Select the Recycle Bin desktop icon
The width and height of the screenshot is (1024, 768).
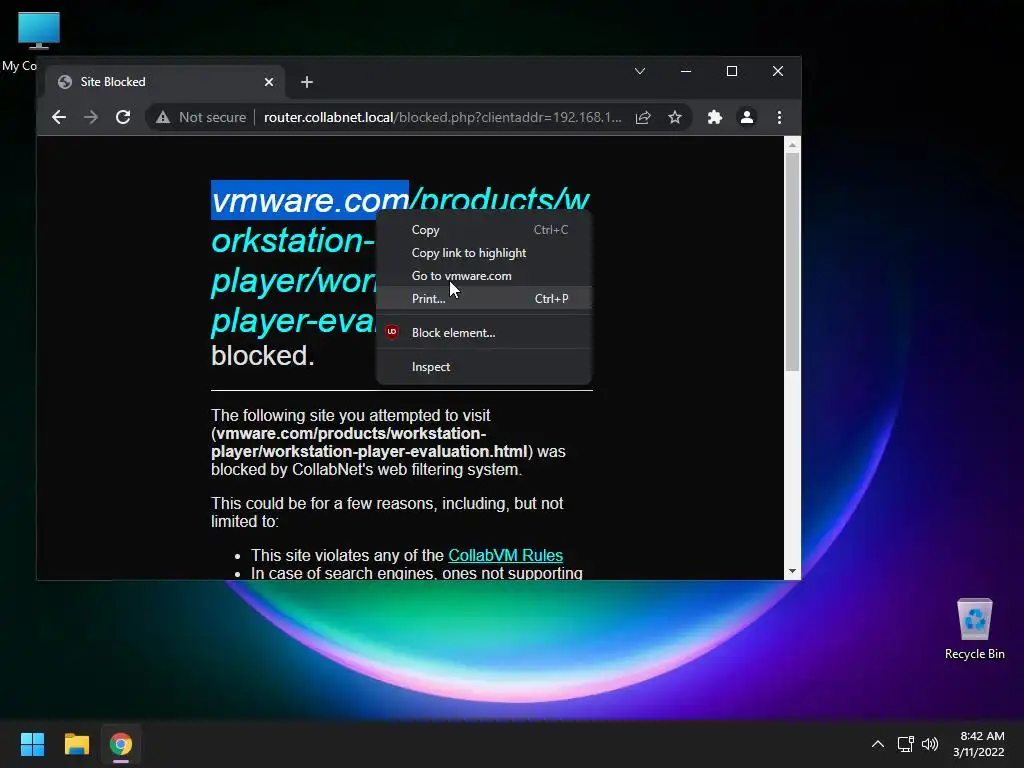[974, 630]
